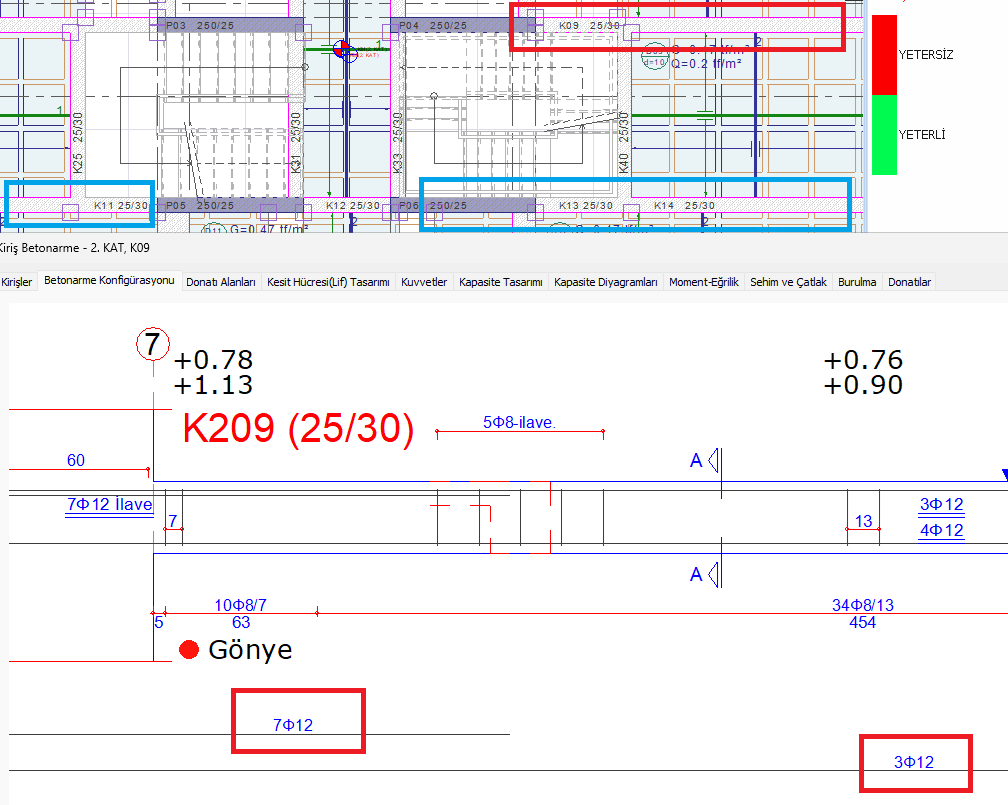The image size is (1008, 805).
Task: Select the Burulma tab
Action: coord(857,282)
